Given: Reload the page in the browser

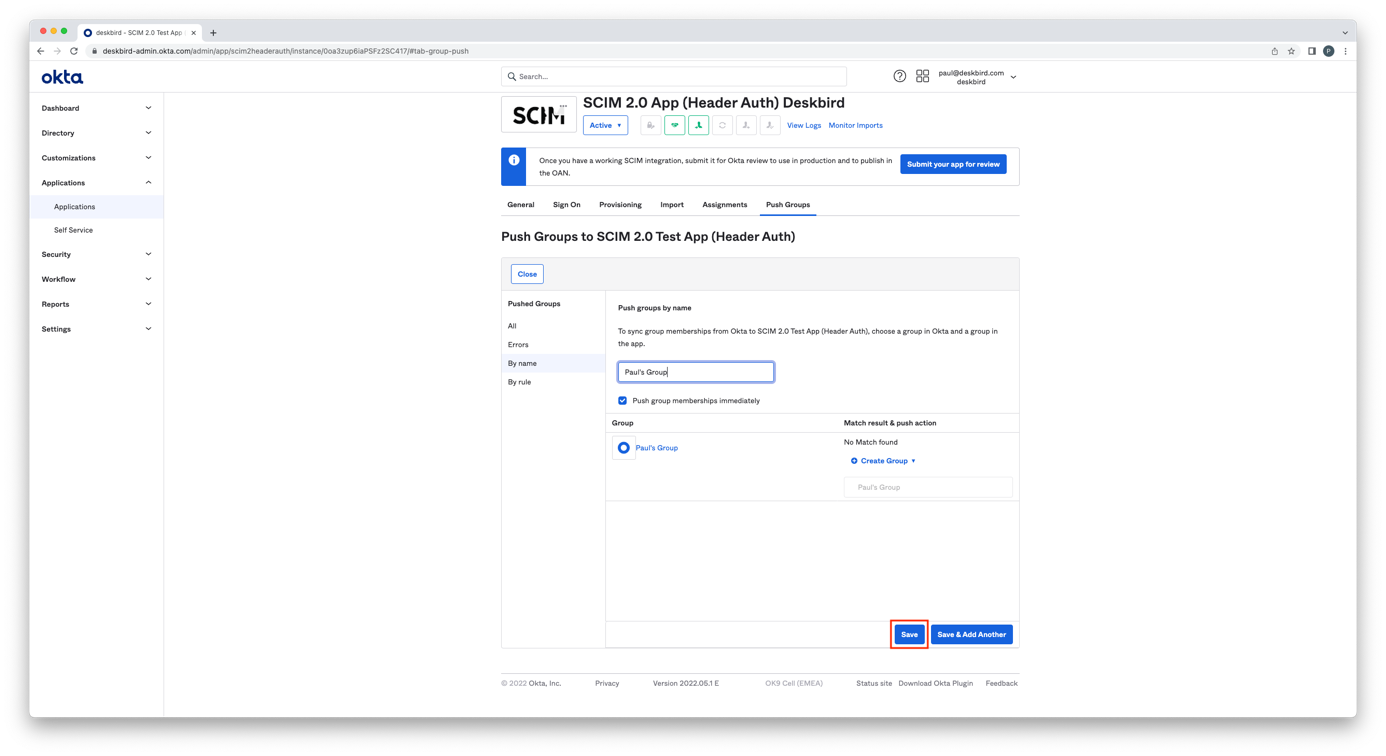Looking at the screenshot, I should tap(74, 51).
